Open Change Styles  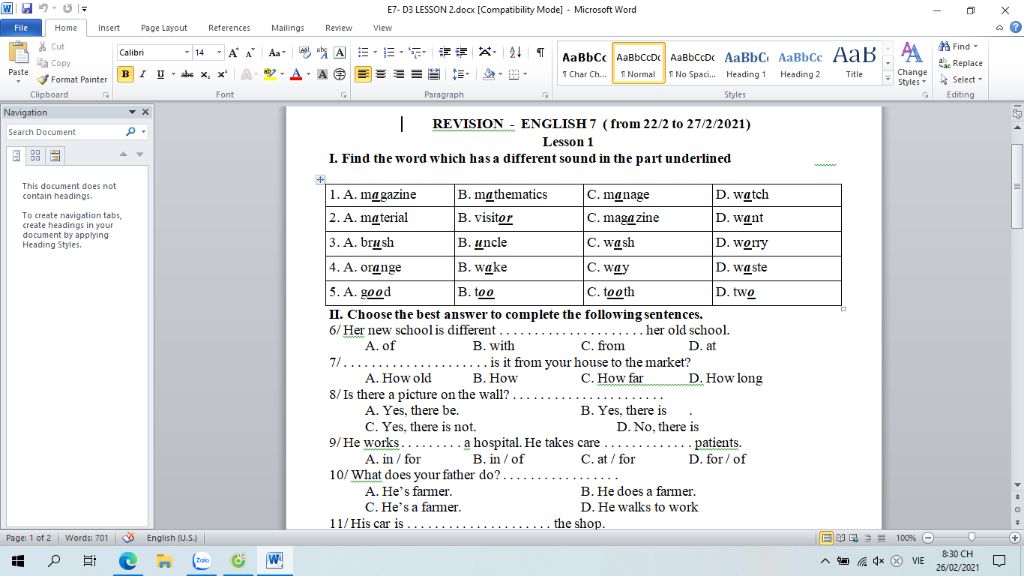(x=912, y=63)
